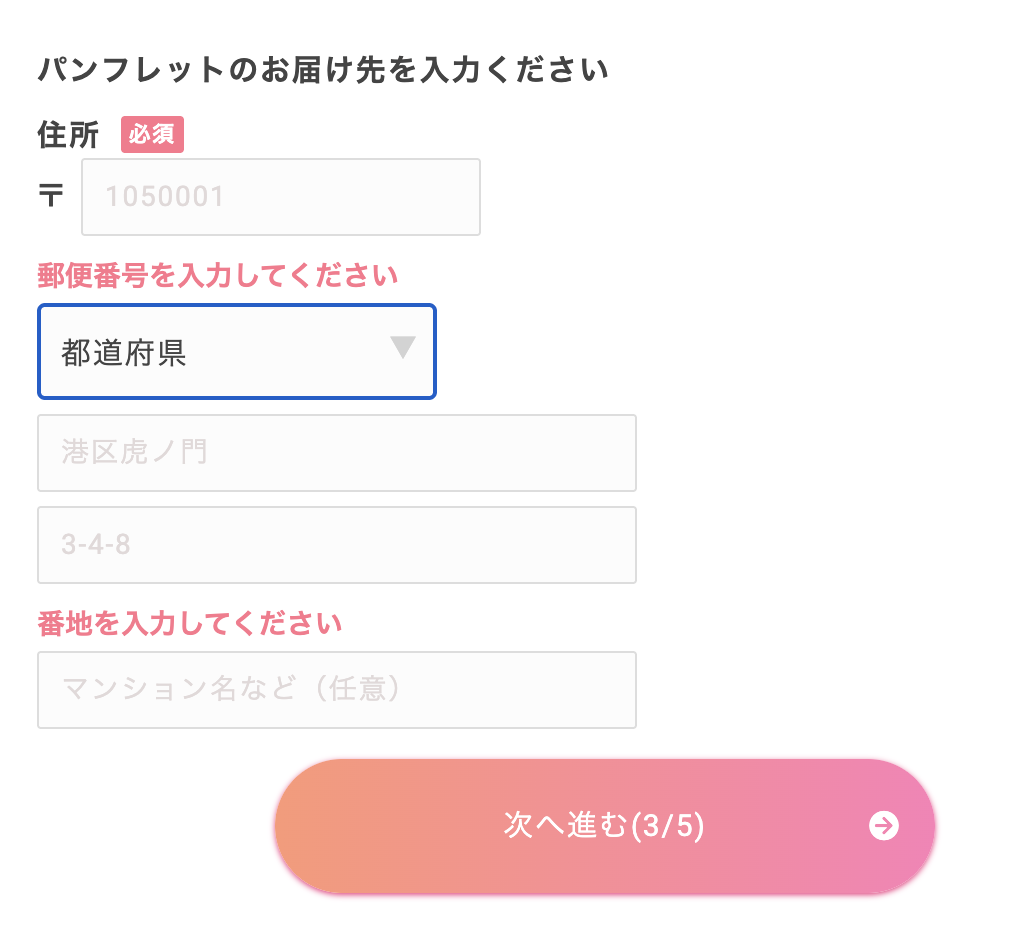The image size is (1024, 948).
Task: Click the gray triangle in the prefecture selector
Action: pyautogui.click(x=402, y=348)
